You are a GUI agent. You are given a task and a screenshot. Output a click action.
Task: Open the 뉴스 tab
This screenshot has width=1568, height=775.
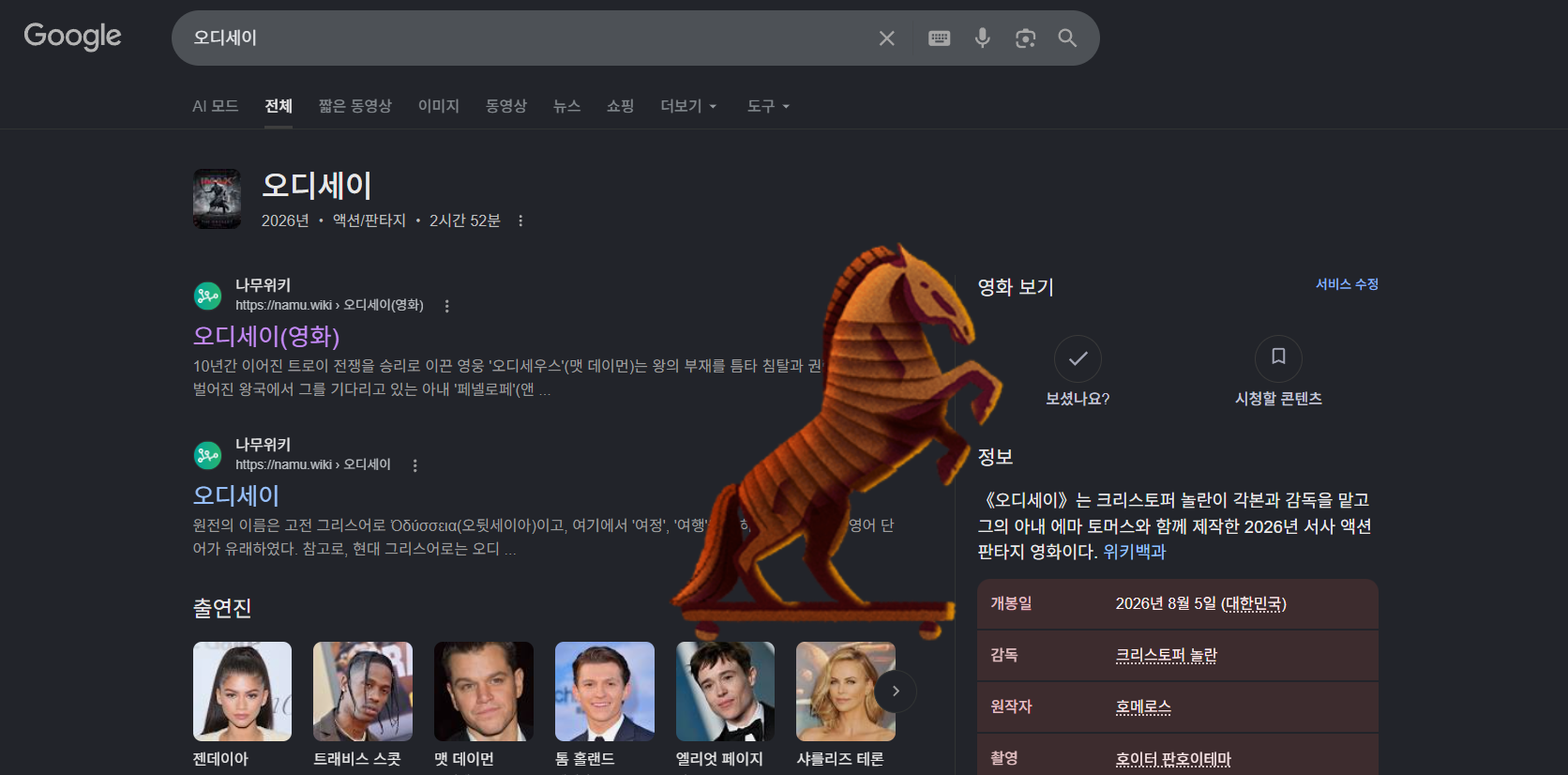[x=566, y=106]
